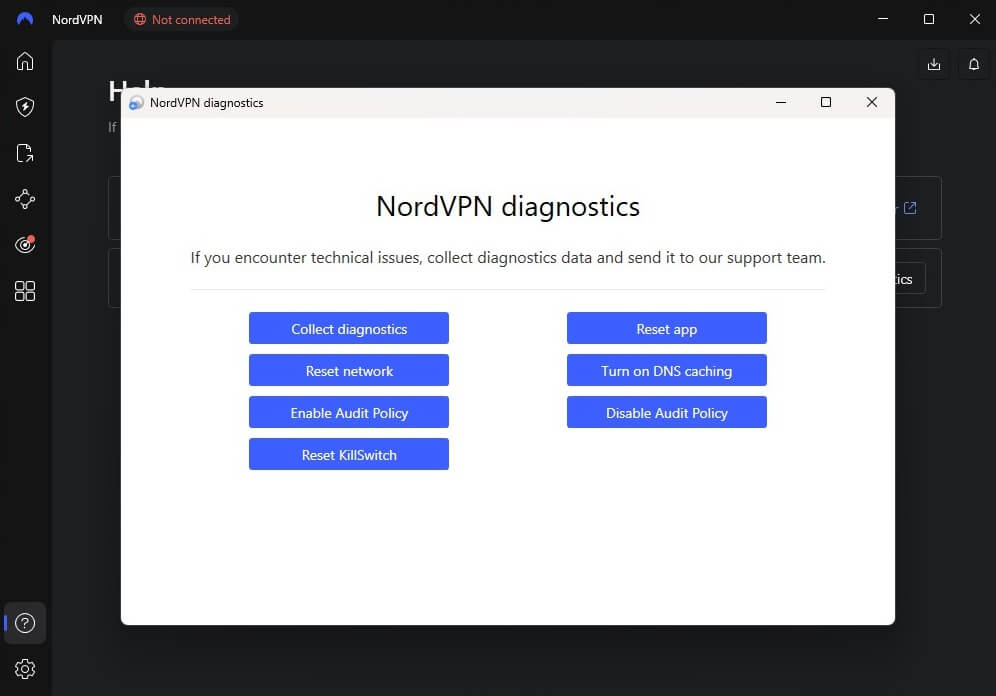Open Threat Protection shield icon in sidebar

coord(25,107)
